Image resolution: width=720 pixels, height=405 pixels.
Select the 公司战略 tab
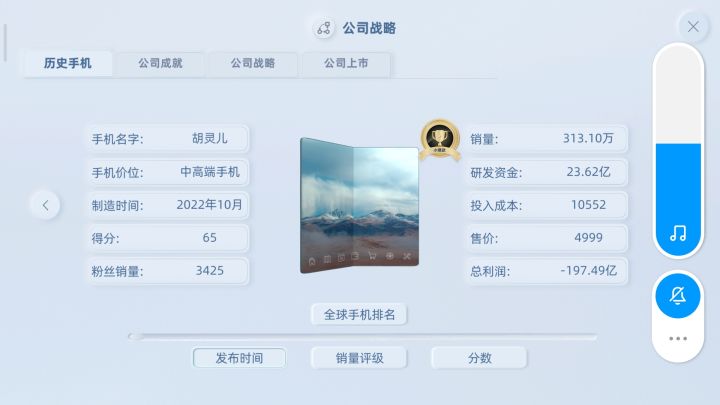pyautogui.click(x=253, y=63)
